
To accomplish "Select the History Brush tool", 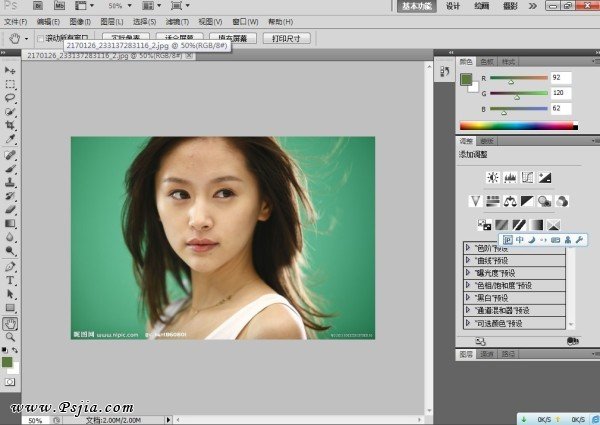I will coord(10,196).
